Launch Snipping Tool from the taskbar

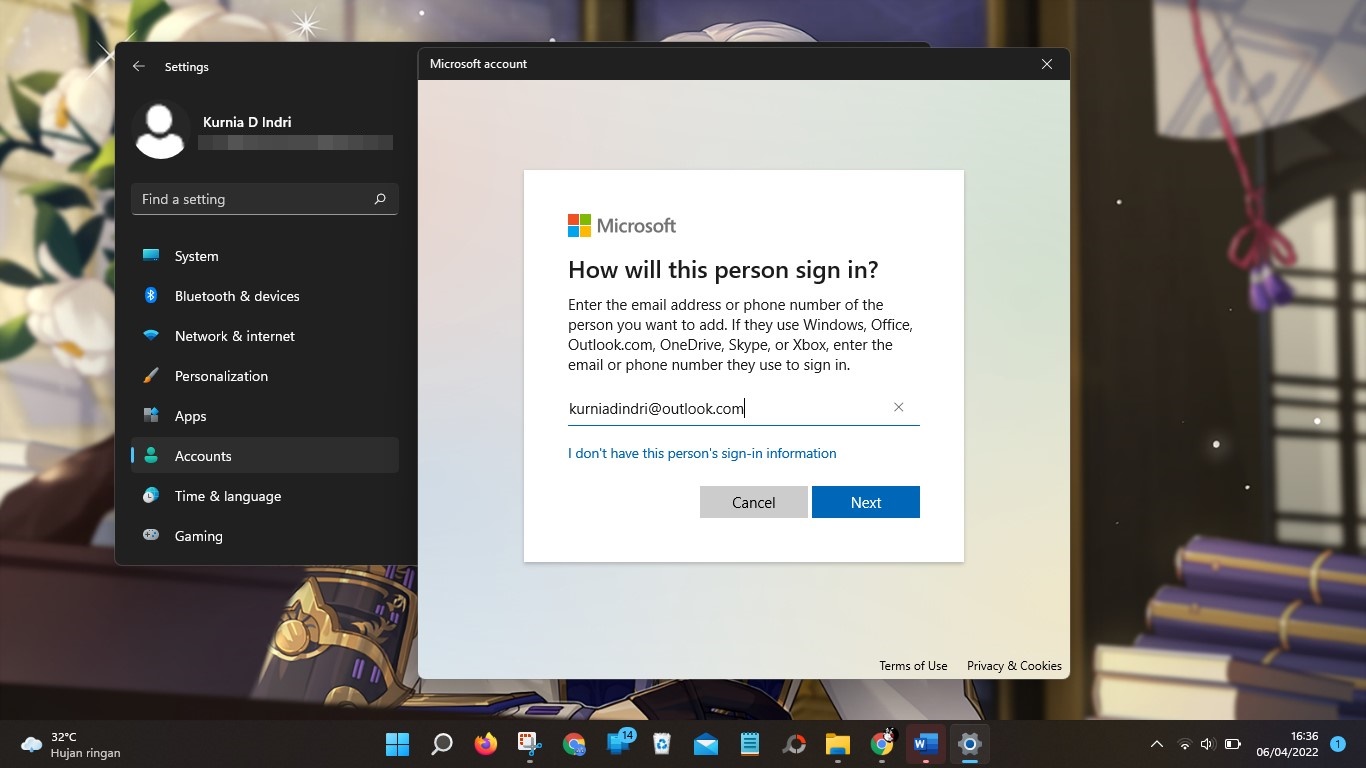pos(529,744)
